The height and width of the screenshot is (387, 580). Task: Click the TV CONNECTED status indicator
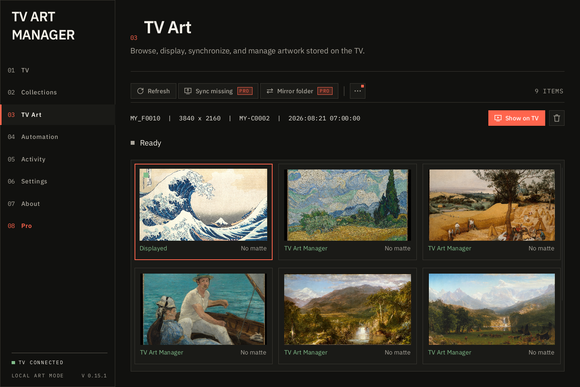(37, 362)
